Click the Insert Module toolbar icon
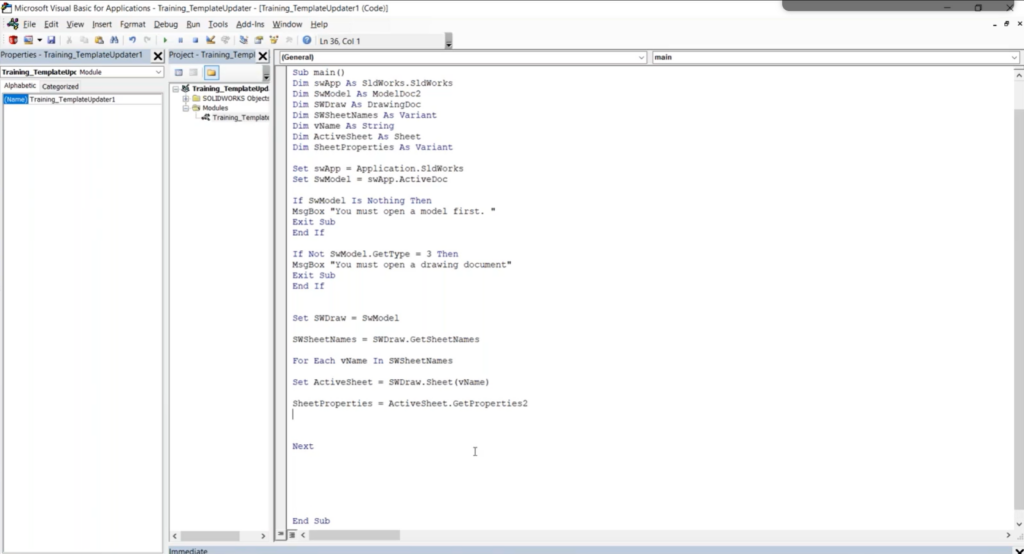 (x=28, y=41)
